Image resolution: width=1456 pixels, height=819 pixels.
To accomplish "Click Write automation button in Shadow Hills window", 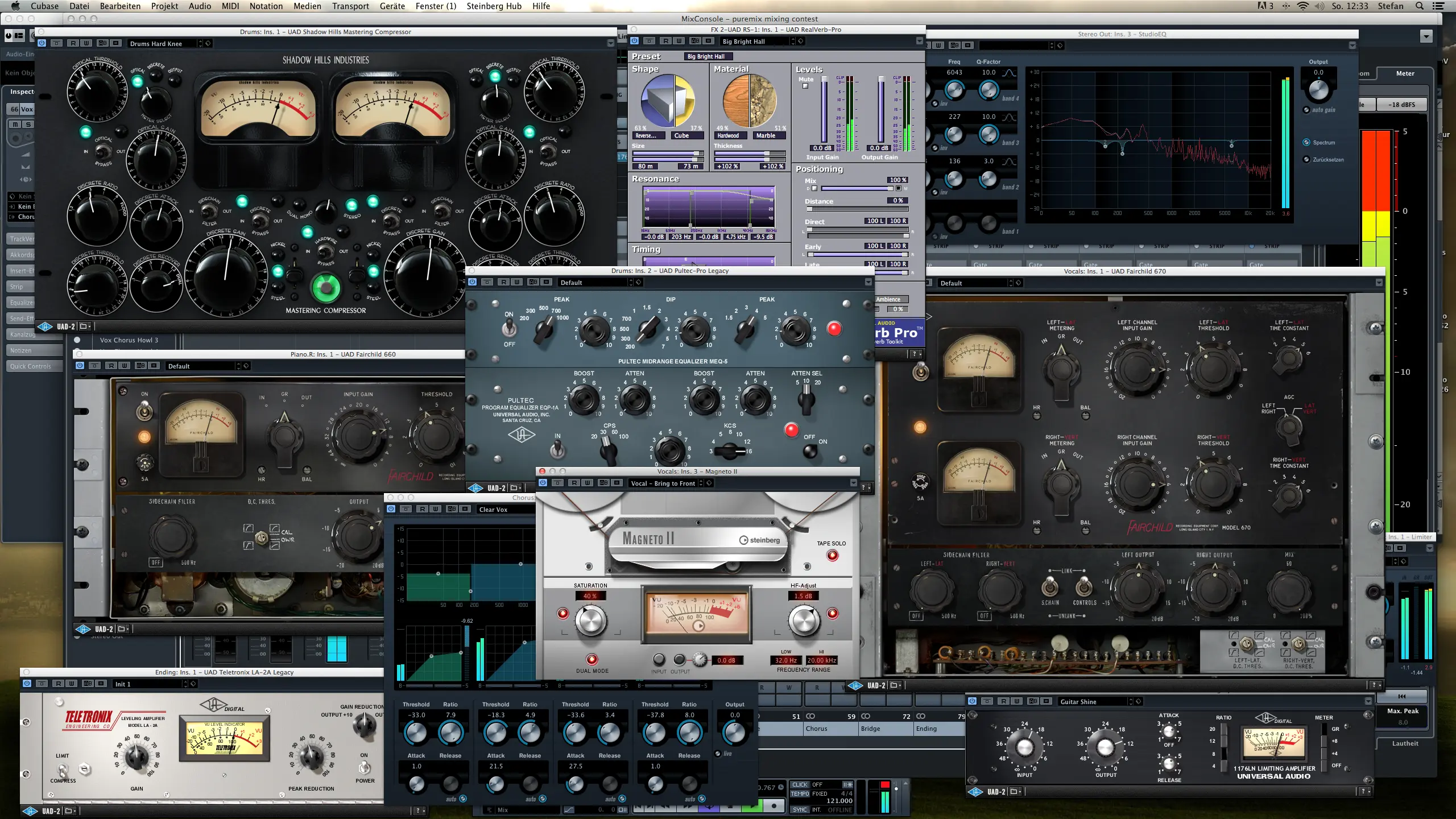I will coord(86,43).
